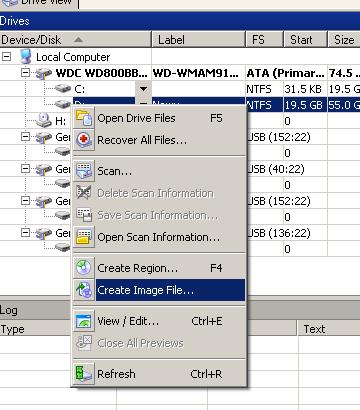Click the Local Computer icon
This screenshot has width=360, height=410.
click(26, 57)
